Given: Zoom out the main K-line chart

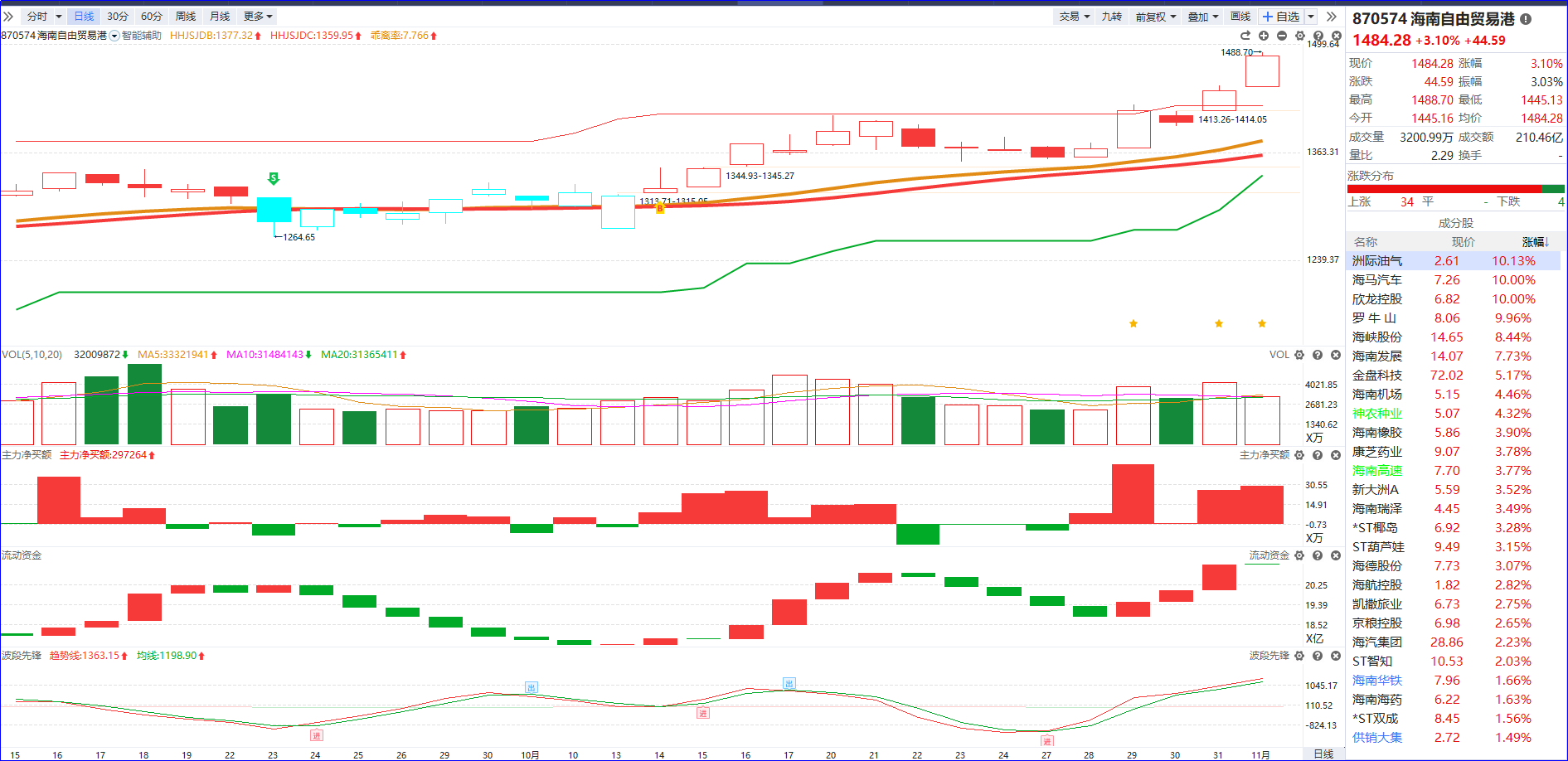Looking at the screenshot, I should pos(1282,36).
